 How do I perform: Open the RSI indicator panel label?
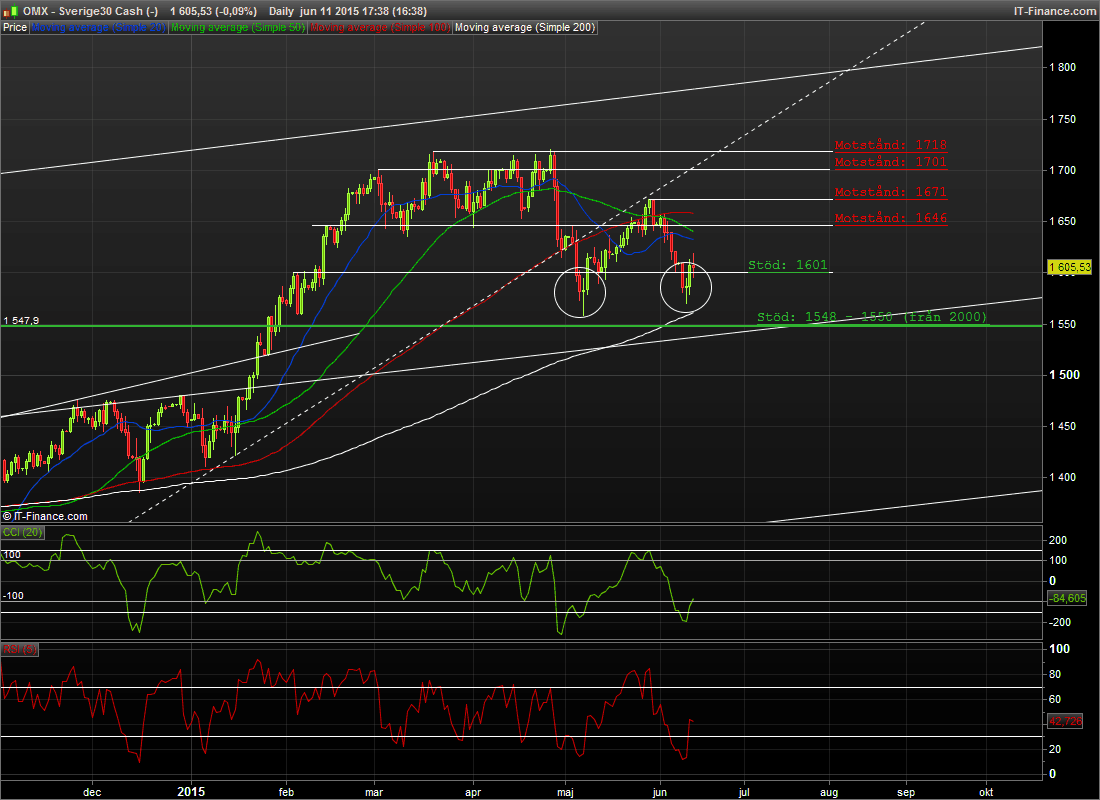15,648
